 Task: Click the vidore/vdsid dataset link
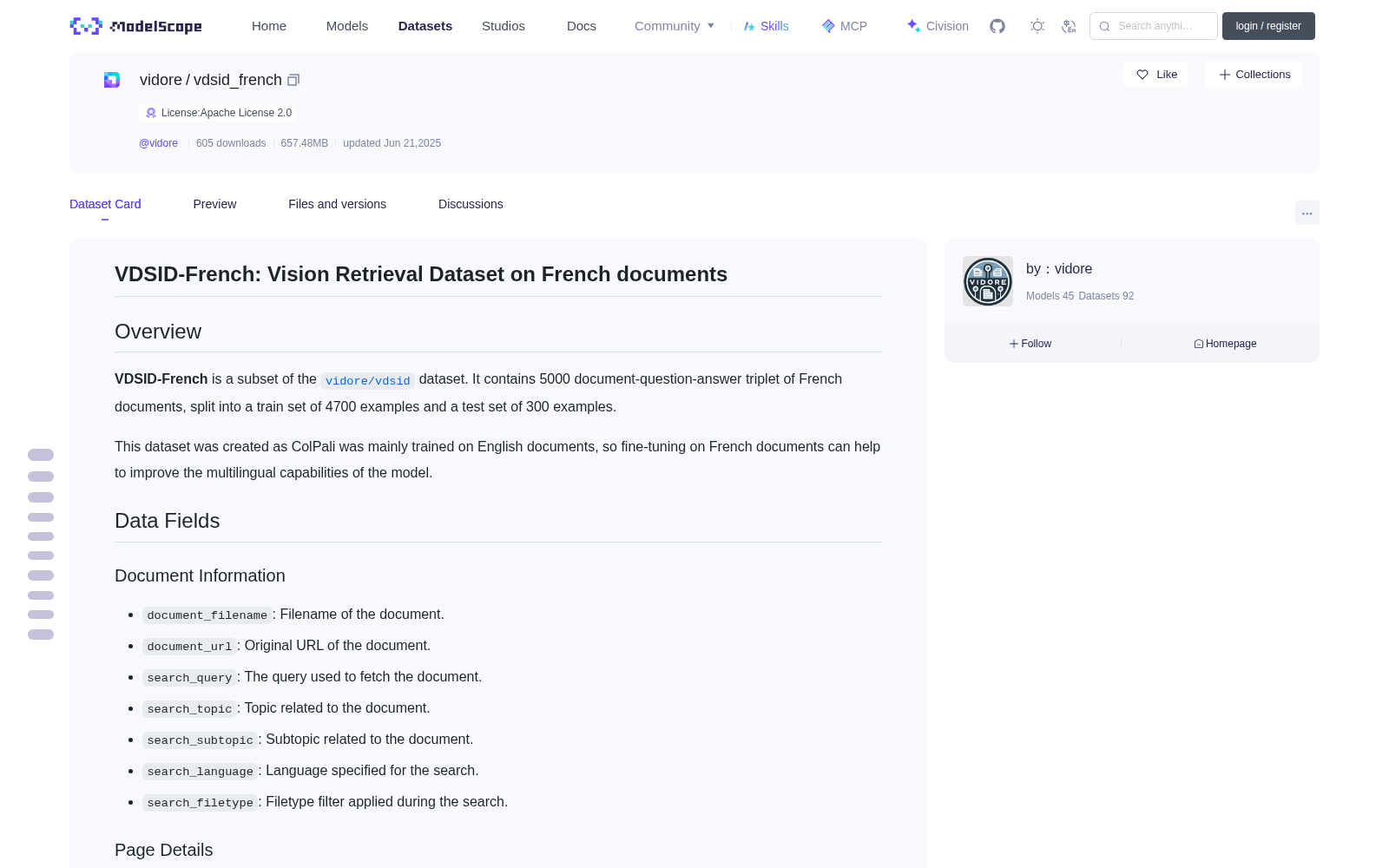tap(367, 381)
